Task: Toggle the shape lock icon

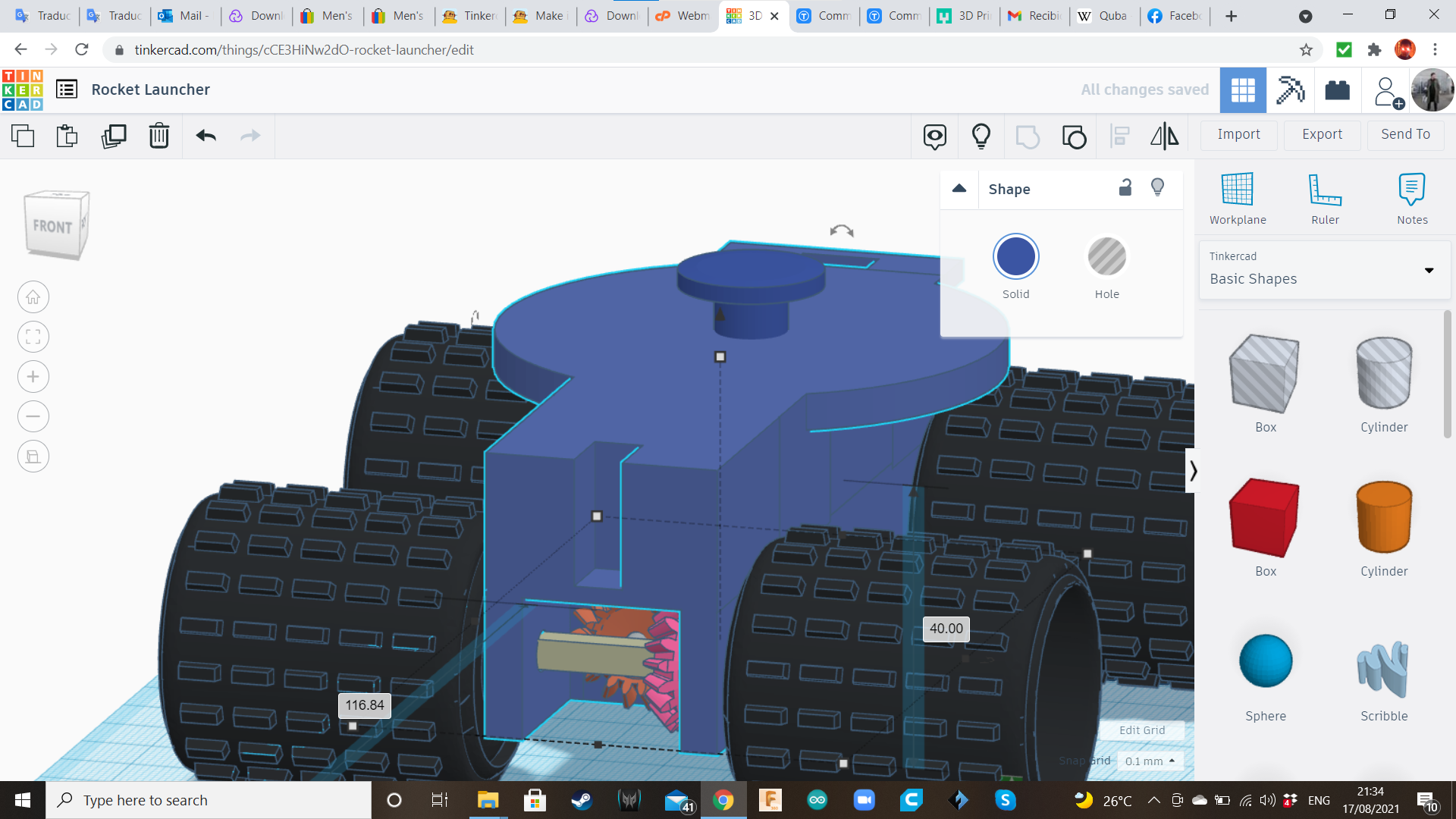Action: point(1125,188)
